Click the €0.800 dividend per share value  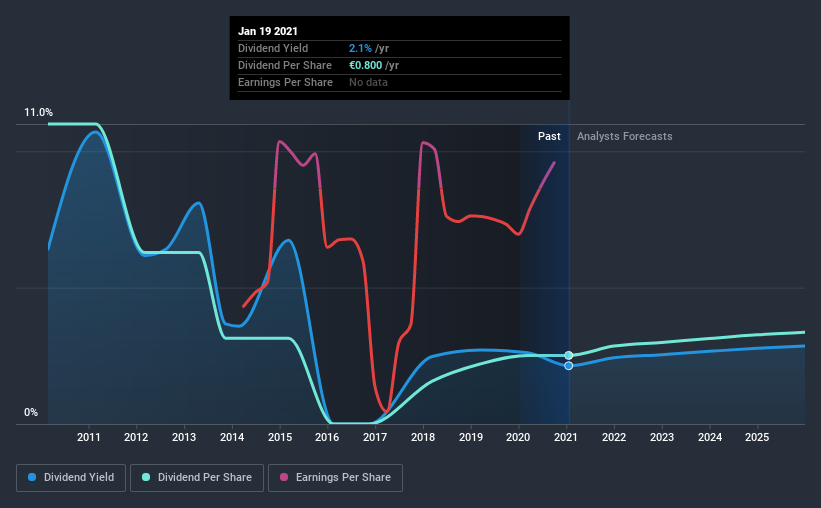click(x=365, y=65)
